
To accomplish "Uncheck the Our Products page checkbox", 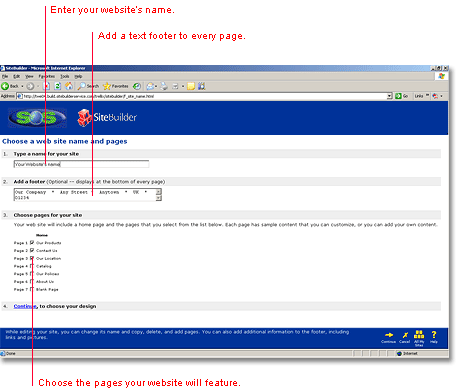I will point(32,243).
